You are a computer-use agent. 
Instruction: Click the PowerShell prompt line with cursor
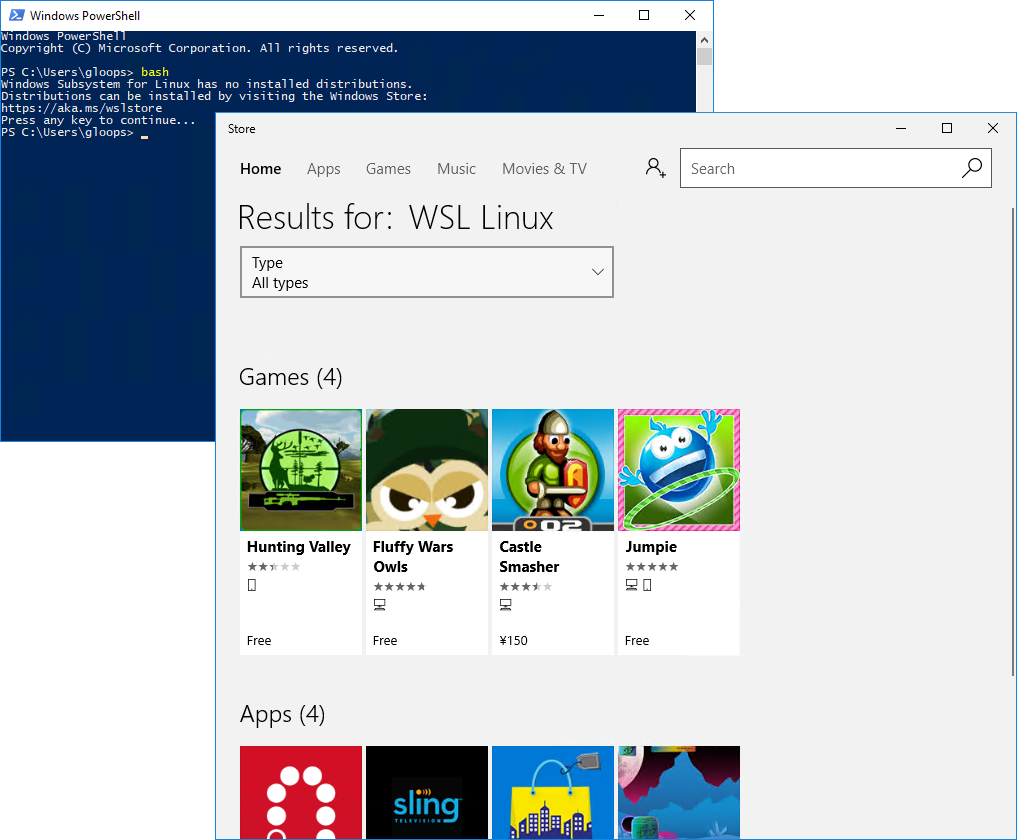coord(75,132)
